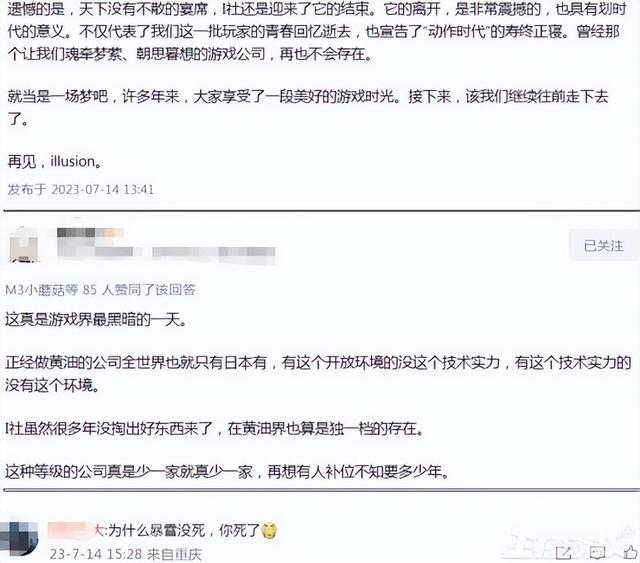The width and height of the screenshot is (640, 563).
Task: Click the 再见，illusion。 closing line
Action: point(54,162)
